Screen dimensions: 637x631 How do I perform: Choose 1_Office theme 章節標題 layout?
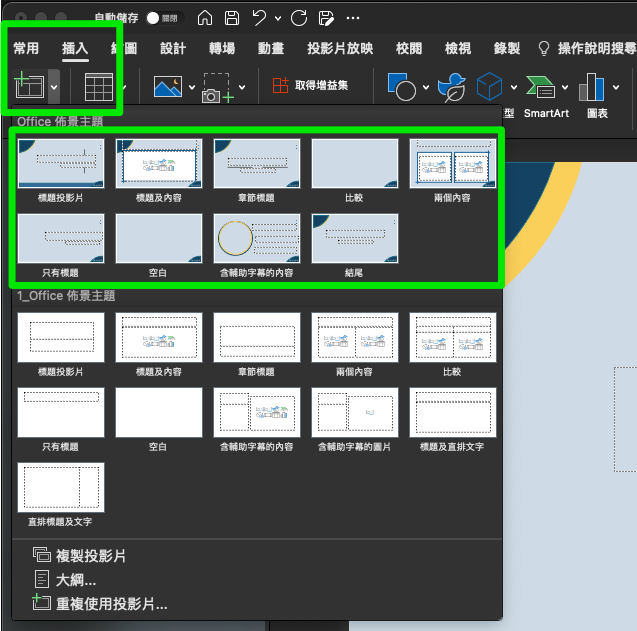click(257, 337)
